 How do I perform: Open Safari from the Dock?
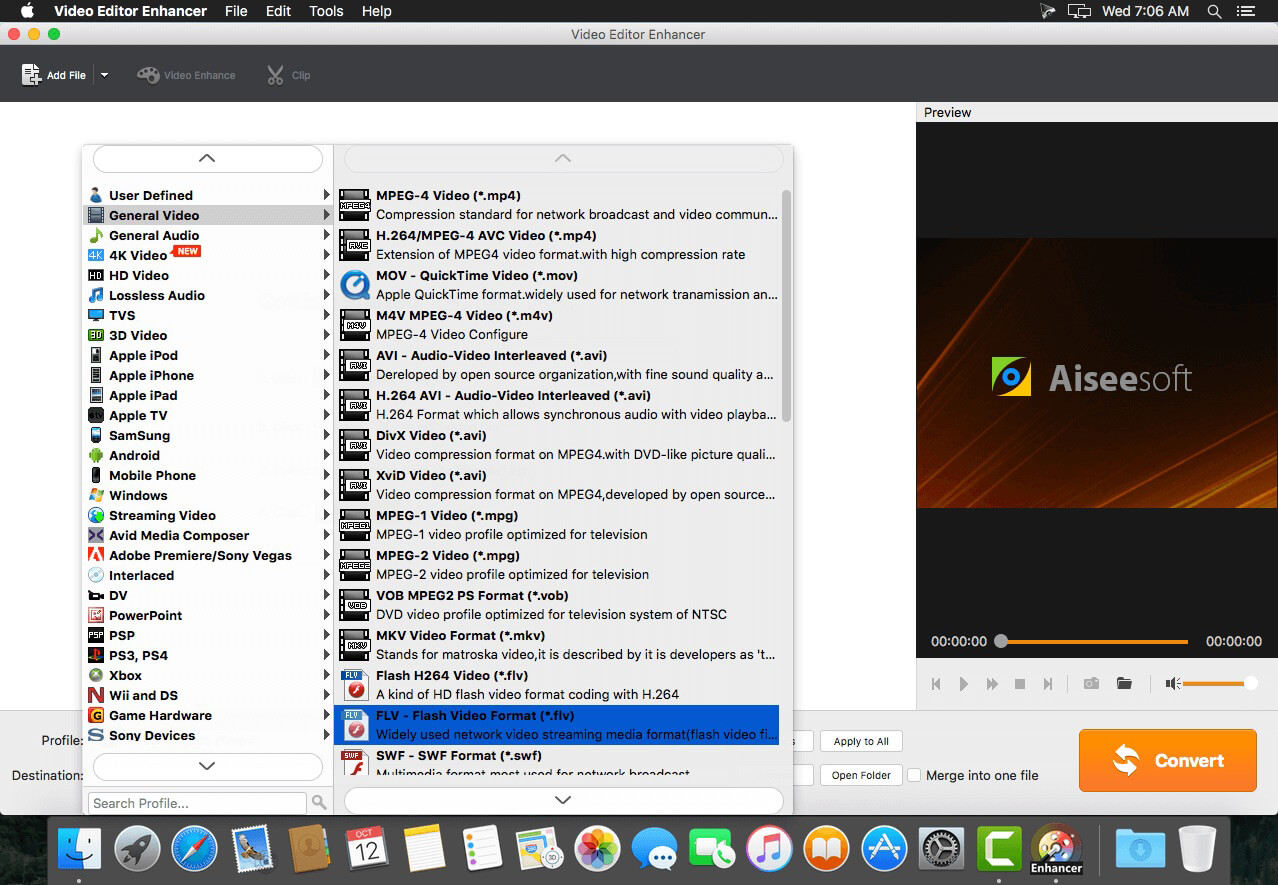(x=194, y=849)
